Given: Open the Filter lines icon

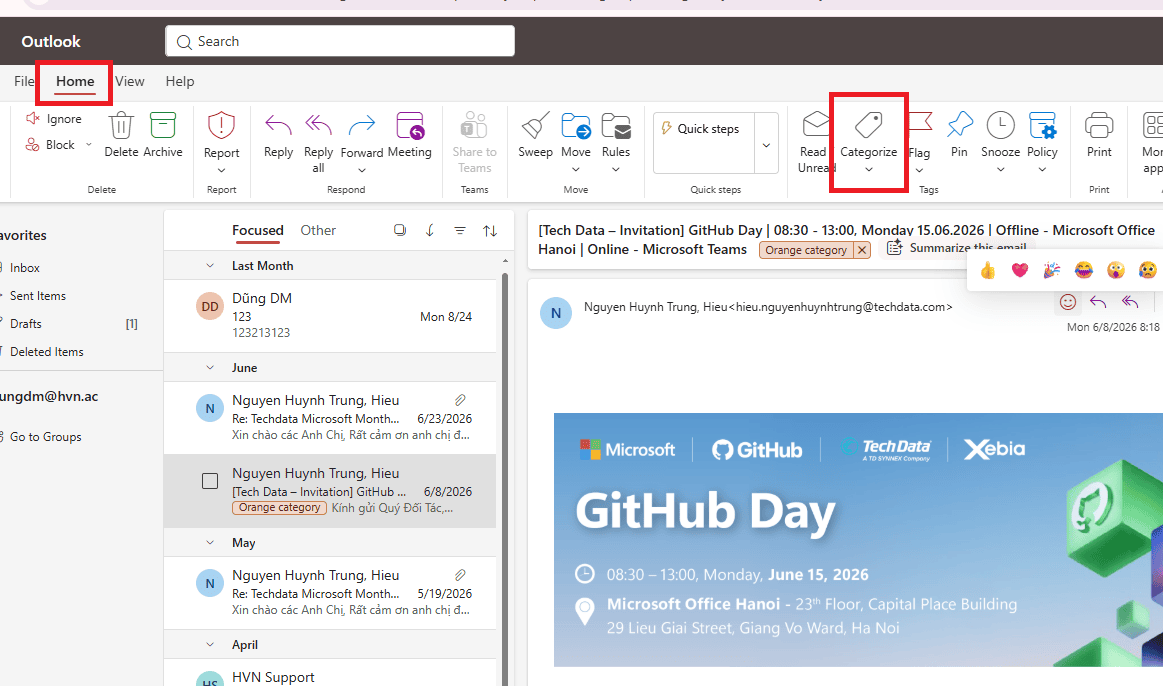Looking at the screenshot, I should 460,231.
